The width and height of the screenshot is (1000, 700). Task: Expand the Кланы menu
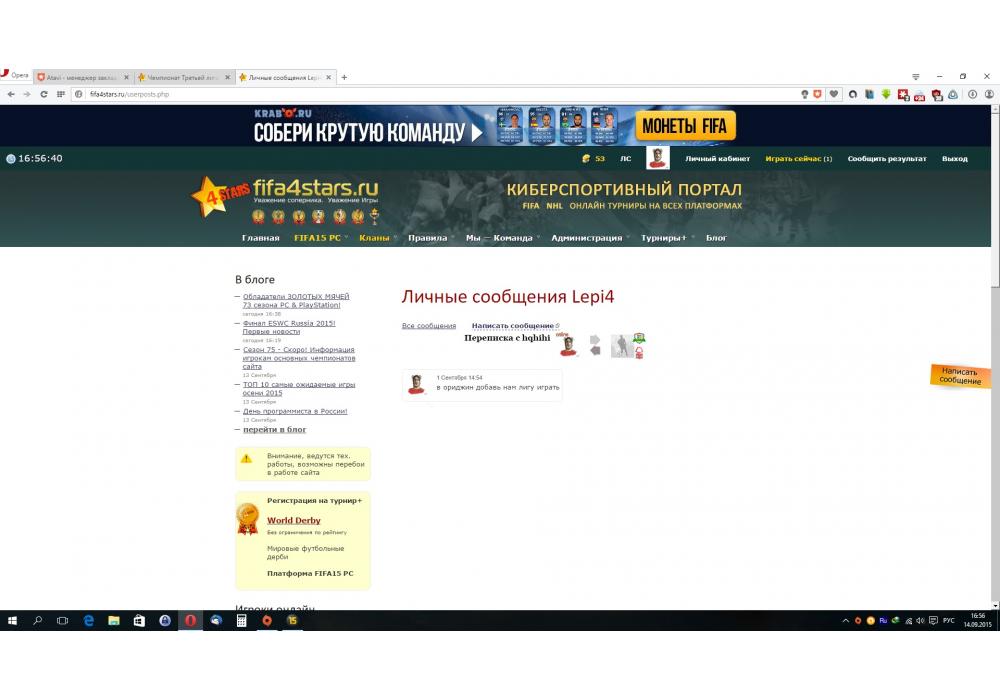(374, 238)
